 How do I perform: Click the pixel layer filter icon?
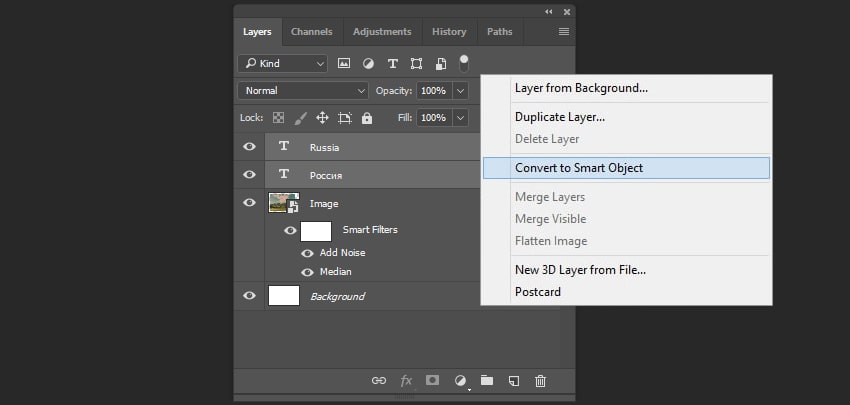coord(344,63)
